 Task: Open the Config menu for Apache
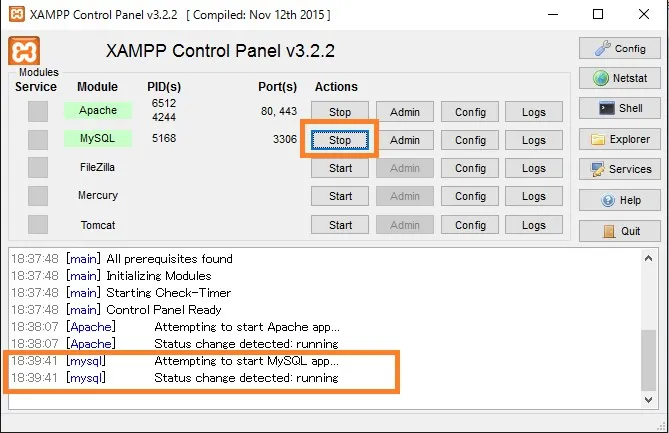470,112
